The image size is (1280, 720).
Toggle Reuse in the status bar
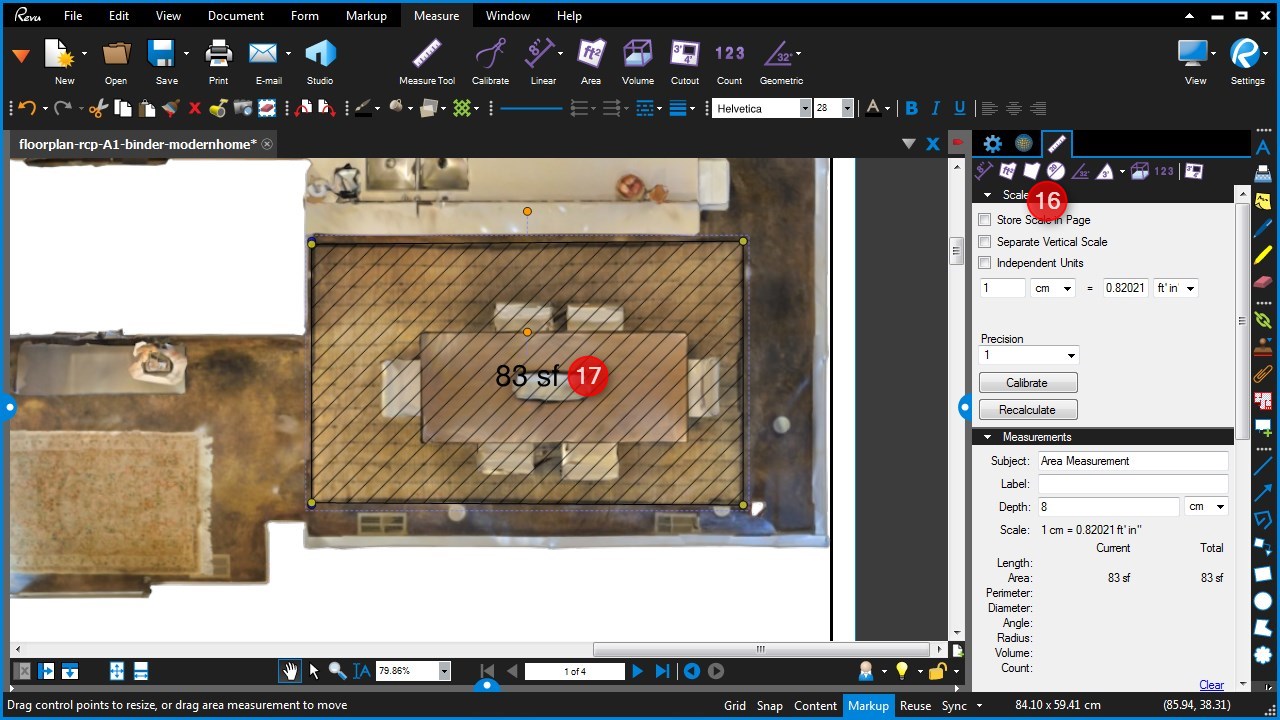[x=915, y=705]
